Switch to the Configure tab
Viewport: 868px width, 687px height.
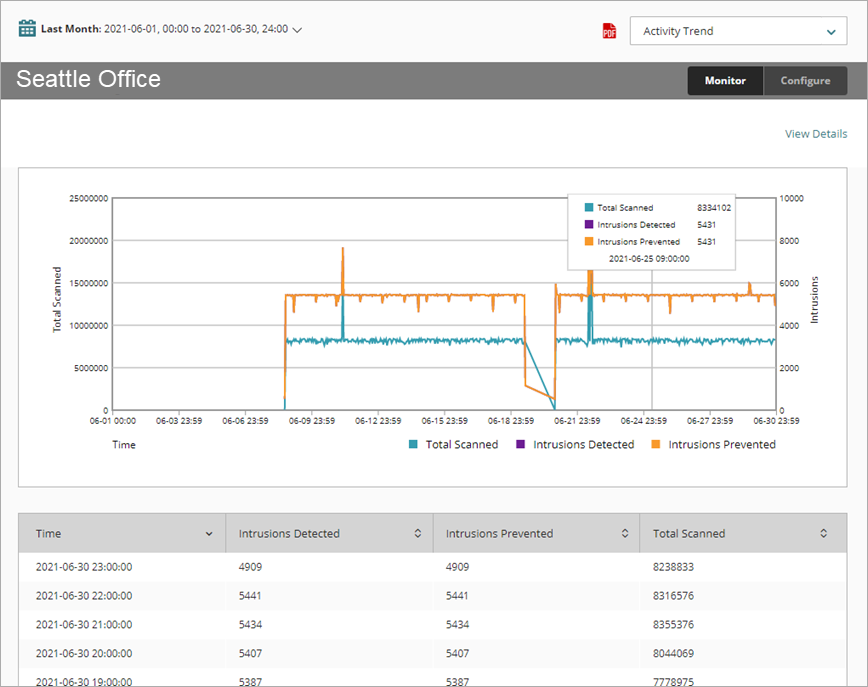pyautogui.click(x=805, y=80)
